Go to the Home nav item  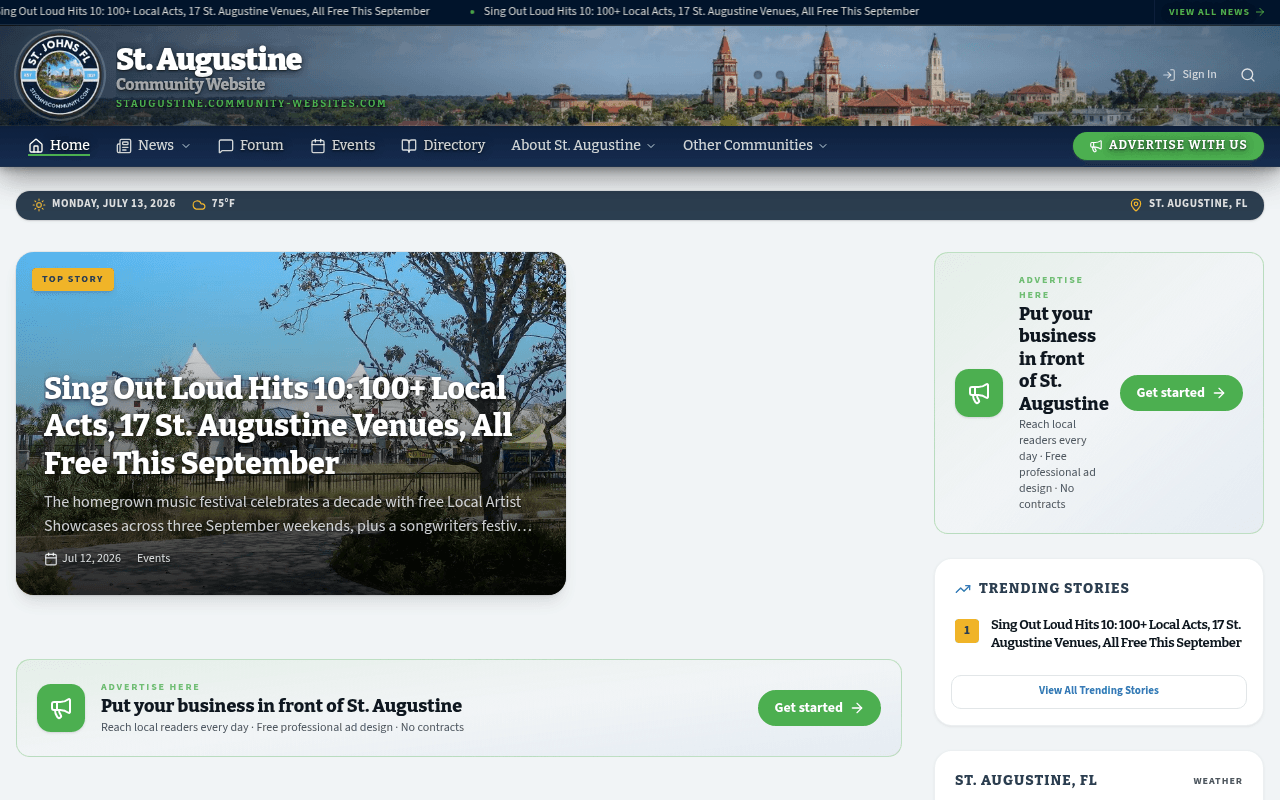point(59,146)
